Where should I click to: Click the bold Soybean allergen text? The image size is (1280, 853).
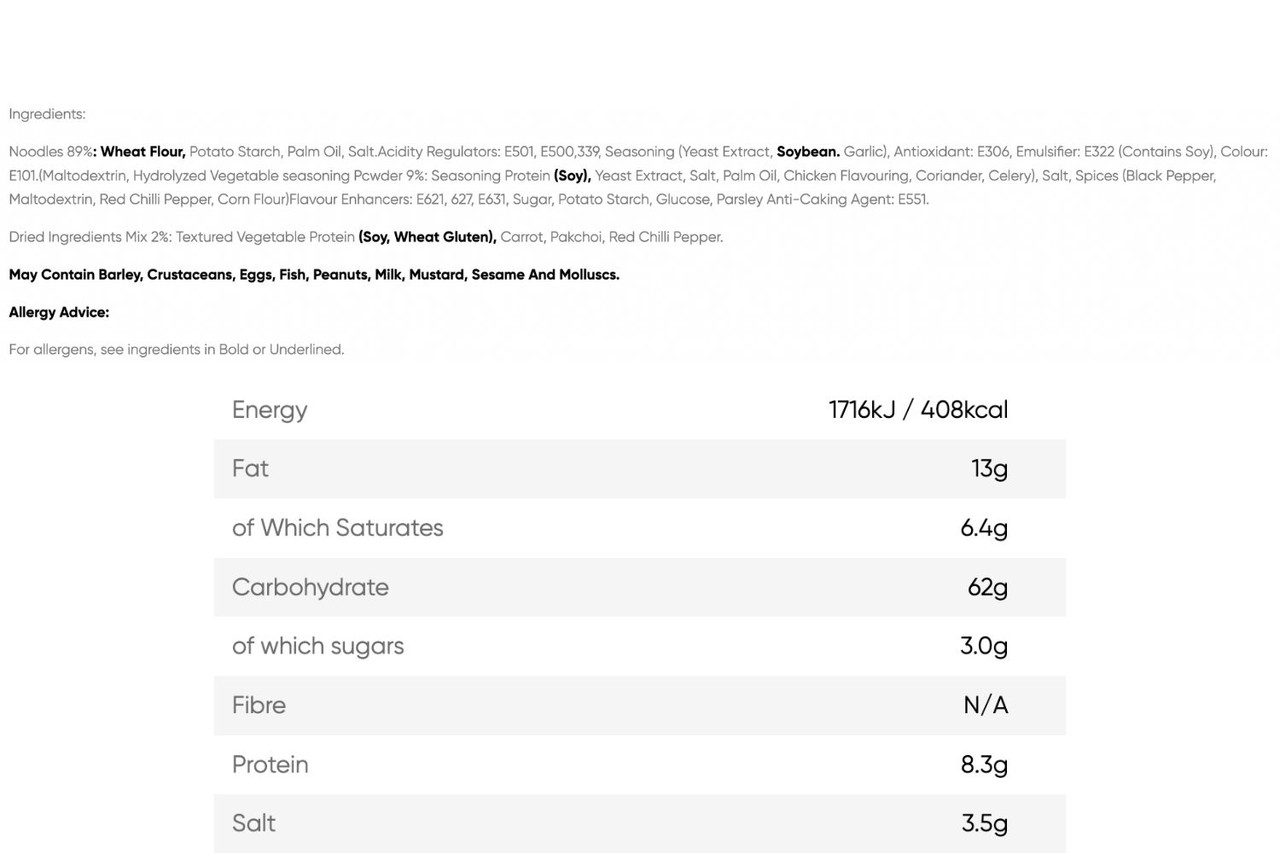click(808, 152)
